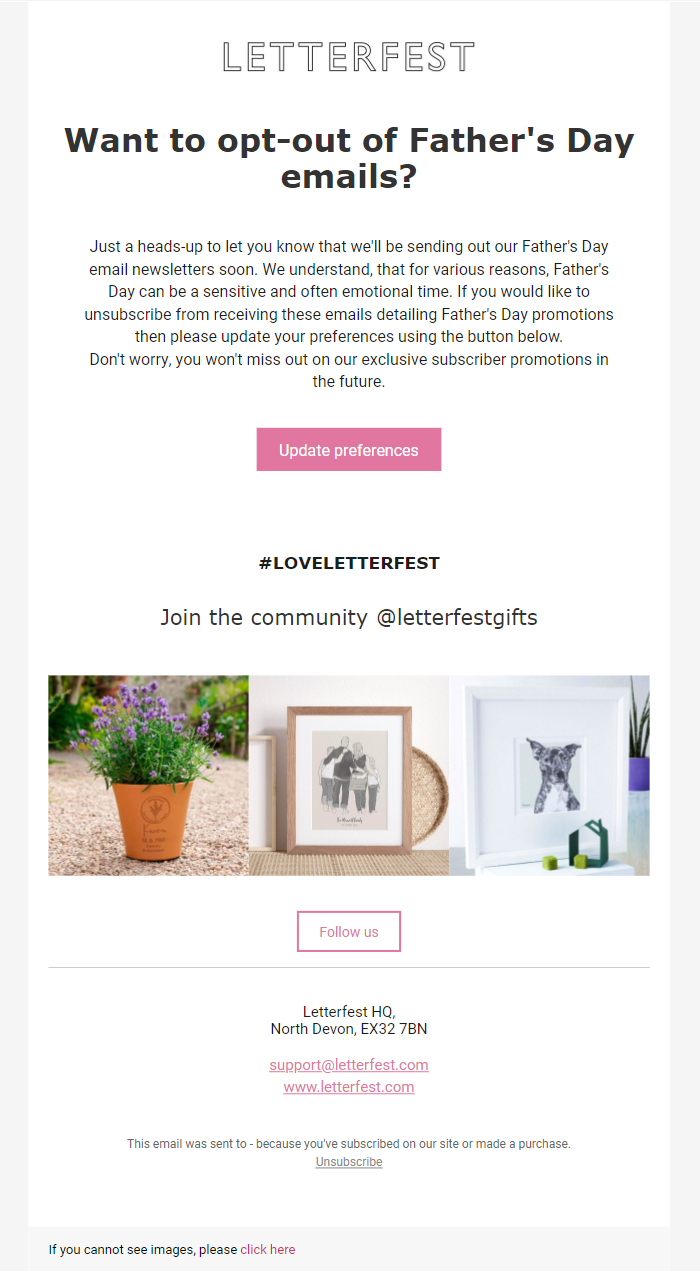Open the support@letterfest.com email link

[x=349, y=1065]
